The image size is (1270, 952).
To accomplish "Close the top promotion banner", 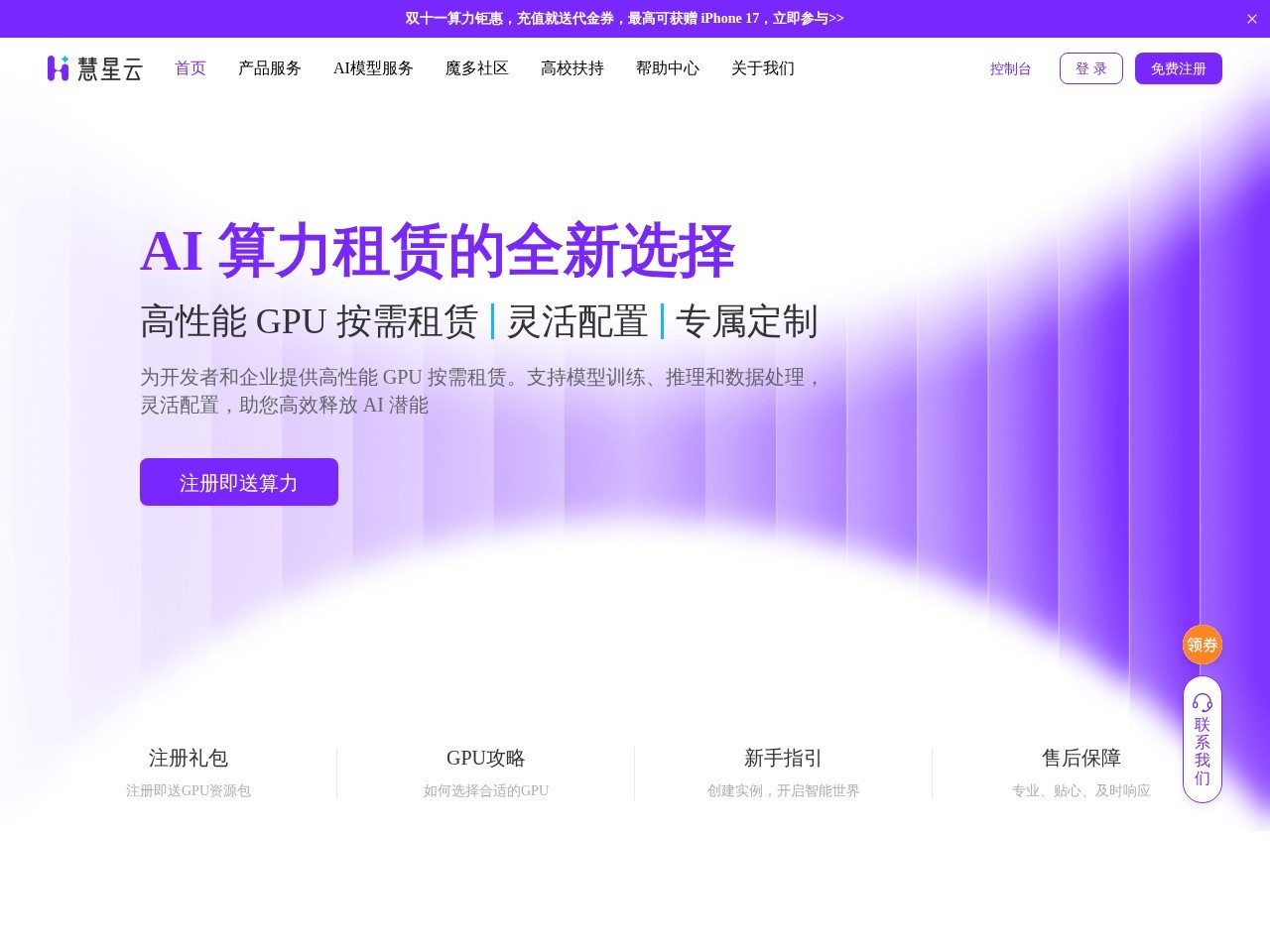I will (1251, 19).
